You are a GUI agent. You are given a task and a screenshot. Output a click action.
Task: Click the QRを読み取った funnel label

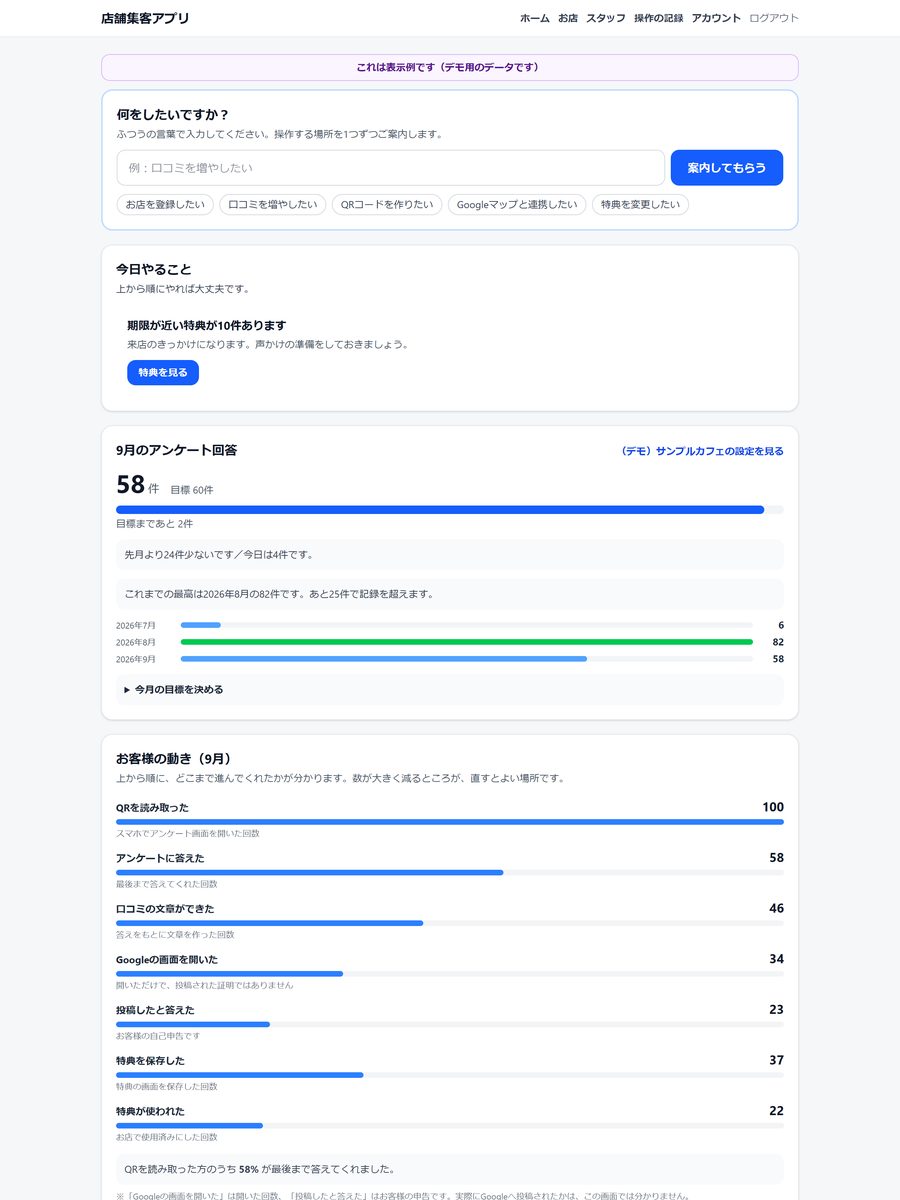152,808
